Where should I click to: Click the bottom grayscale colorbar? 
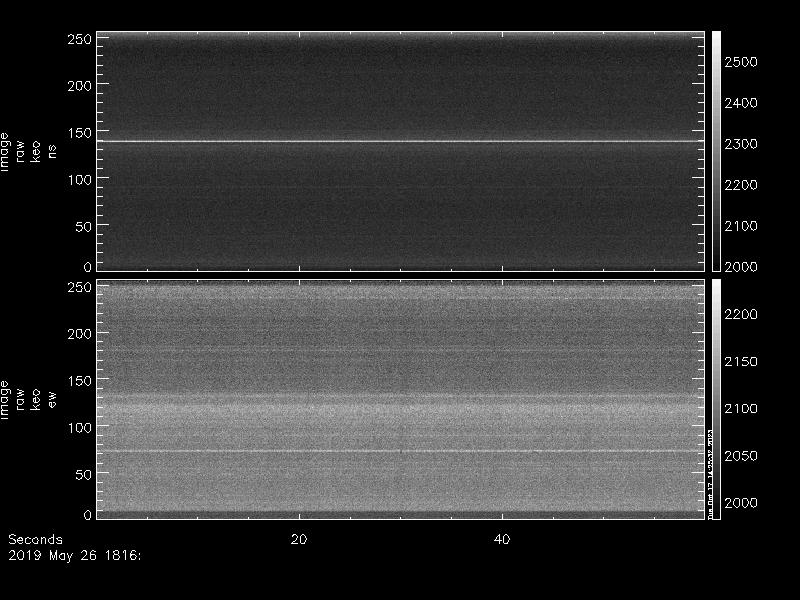click(716, 399)
